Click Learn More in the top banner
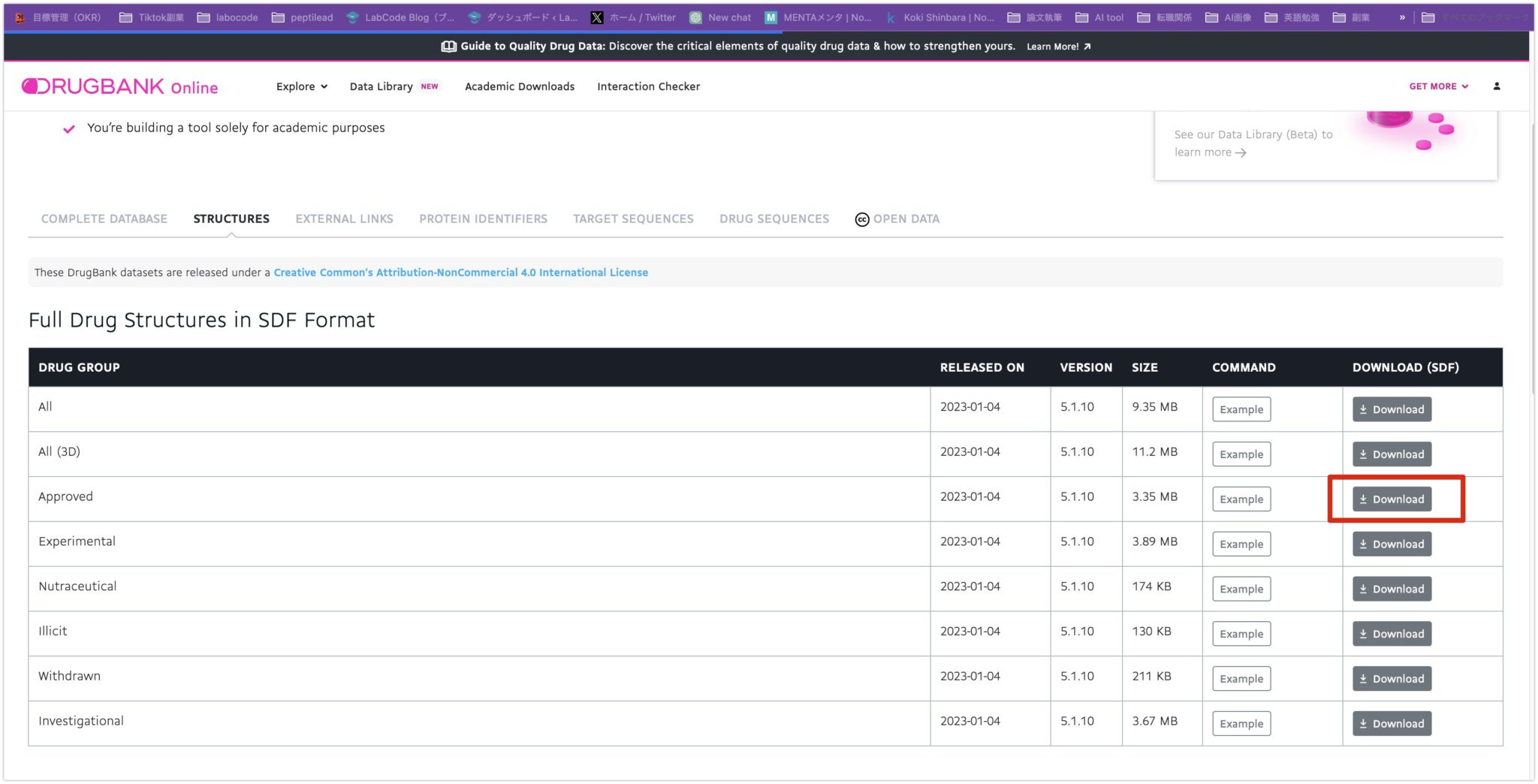The image size is (1538, 784). (1058, 47)
